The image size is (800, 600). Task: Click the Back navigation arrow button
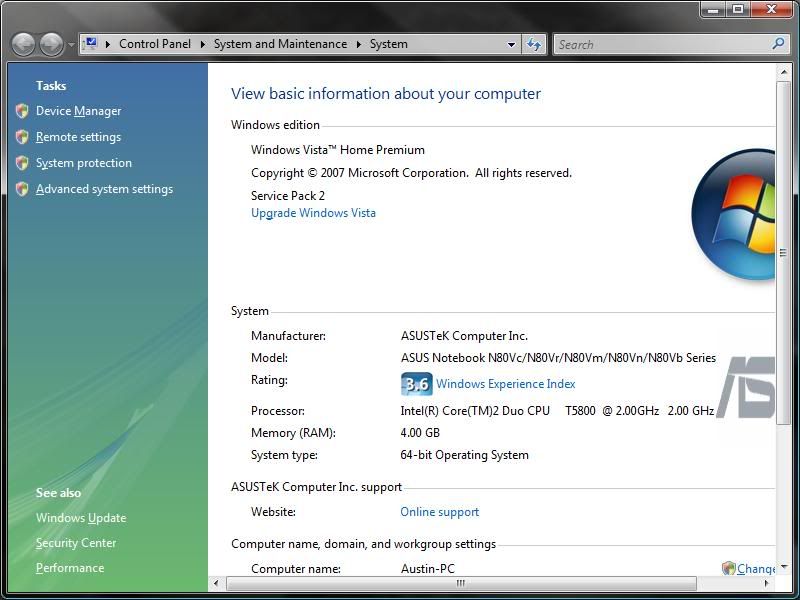(x=23, y=44)
